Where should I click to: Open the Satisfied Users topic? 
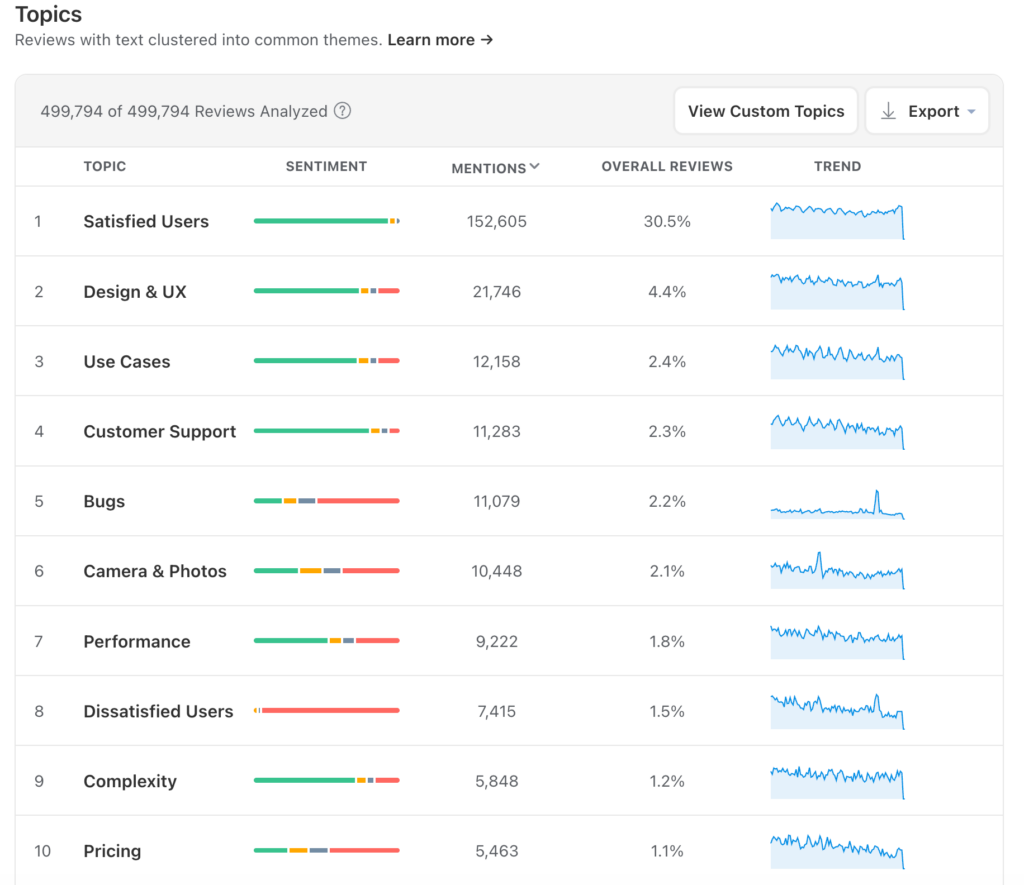pyautogui.click(x=146, y=222)
